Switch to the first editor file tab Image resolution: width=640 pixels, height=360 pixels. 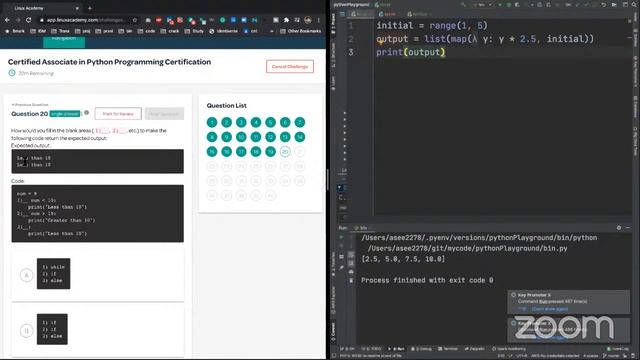point(361,14)
